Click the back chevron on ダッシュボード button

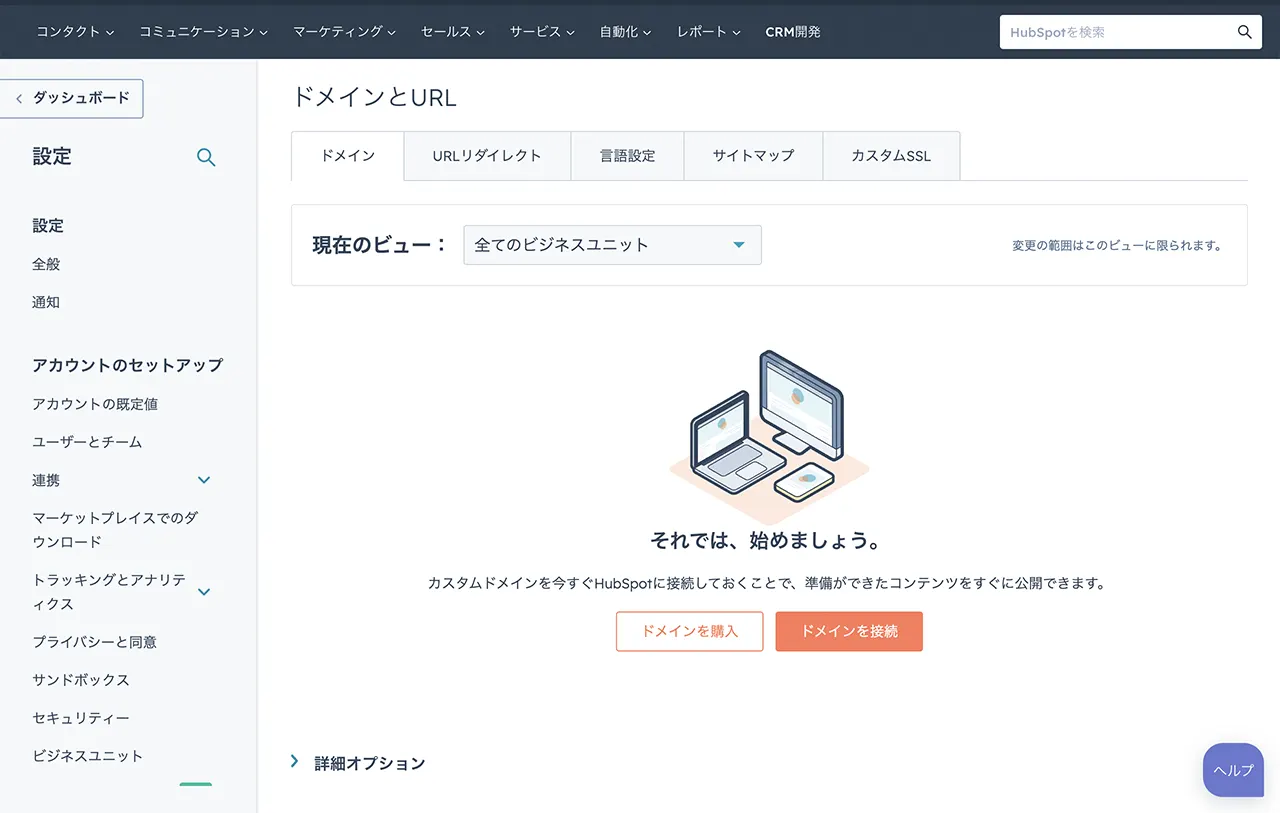[19, 98]
